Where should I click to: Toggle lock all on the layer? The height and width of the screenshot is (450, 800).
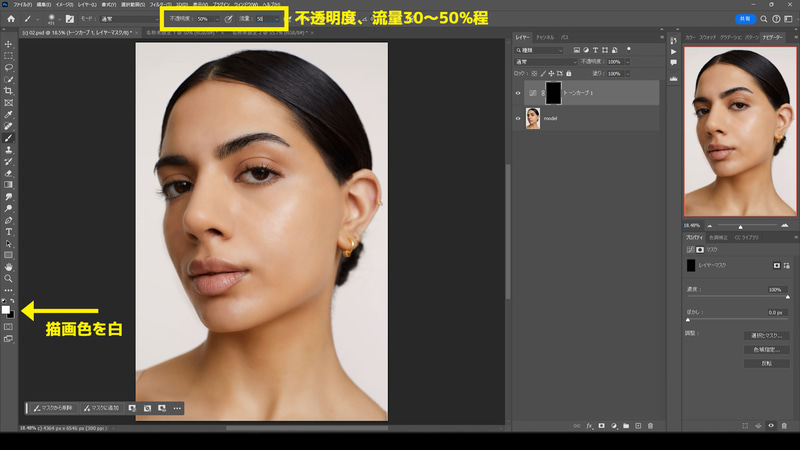pyautogui.click(x=569, y=73)
